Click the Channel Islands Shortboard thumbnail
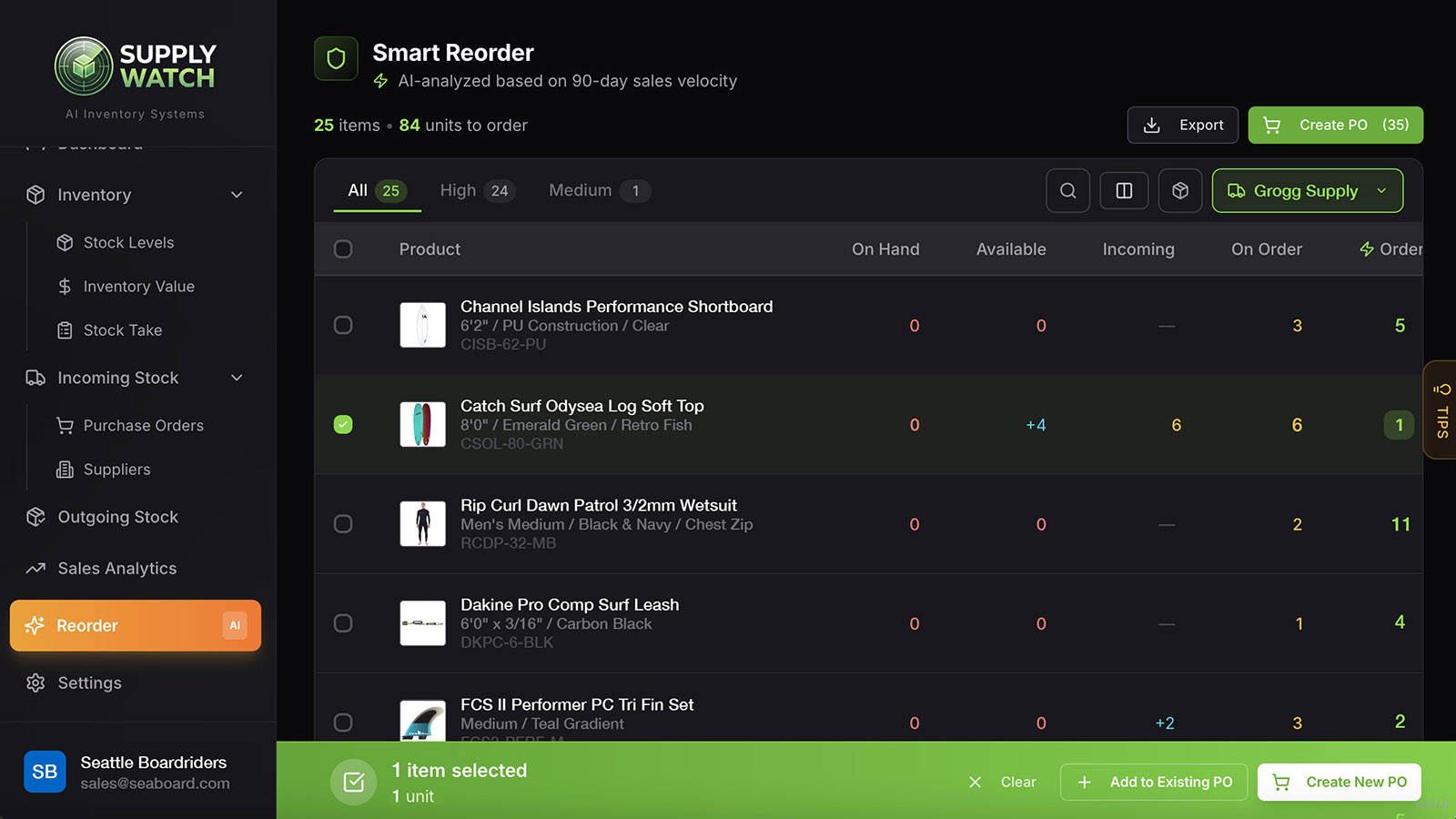 pyautogui.click(x=423, y=325)
